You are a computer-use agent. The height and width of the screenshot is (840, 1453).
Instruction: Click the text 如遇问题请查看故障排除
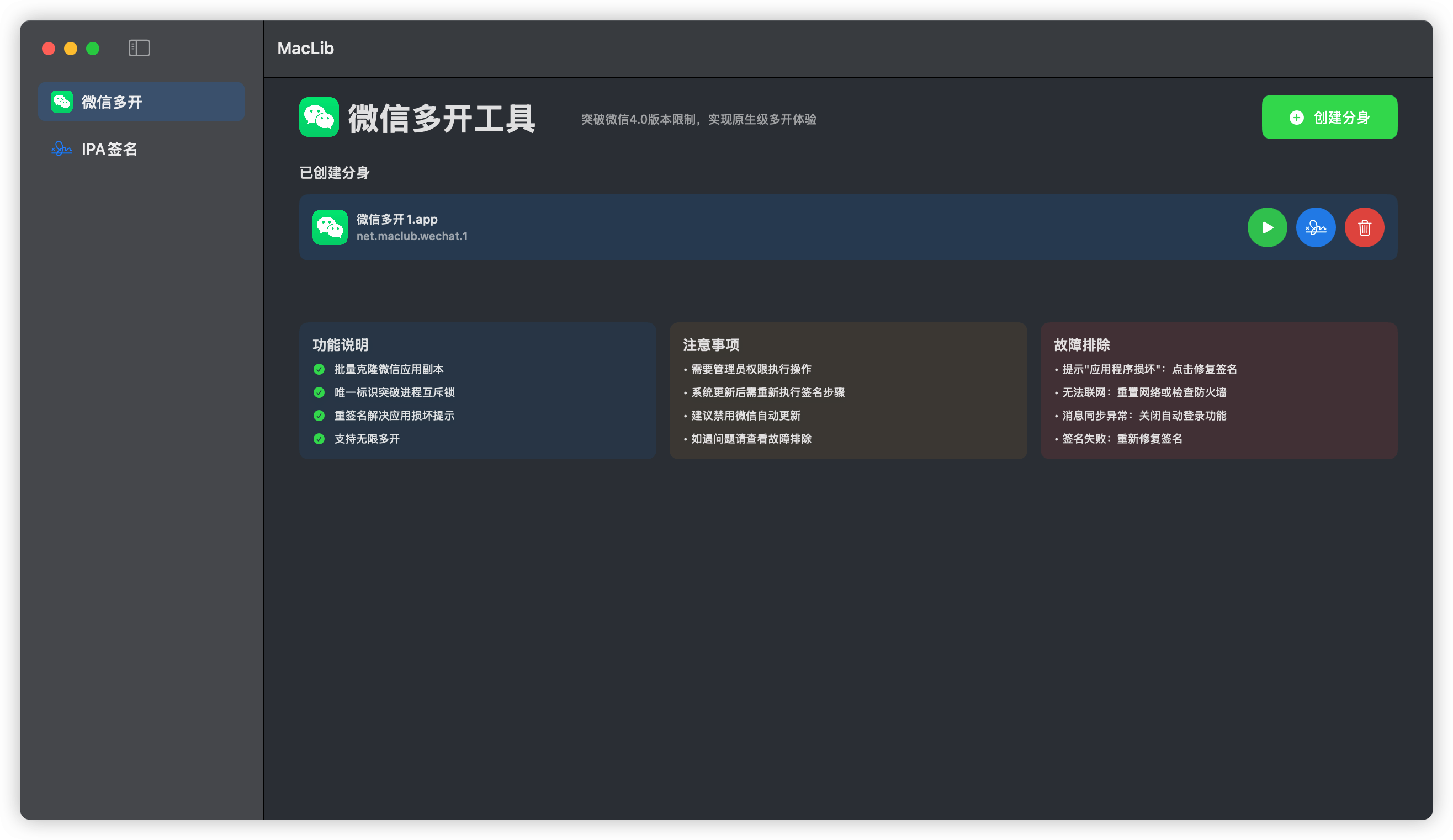pos(751,439)
